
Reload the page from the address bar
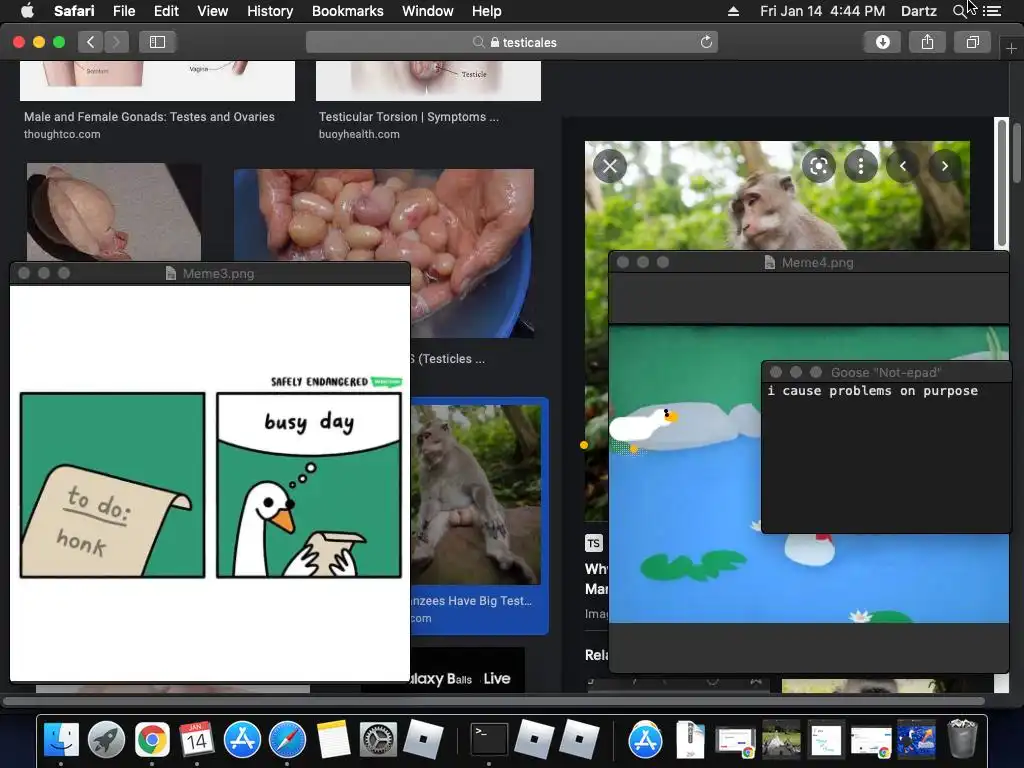tap(706, 42)
